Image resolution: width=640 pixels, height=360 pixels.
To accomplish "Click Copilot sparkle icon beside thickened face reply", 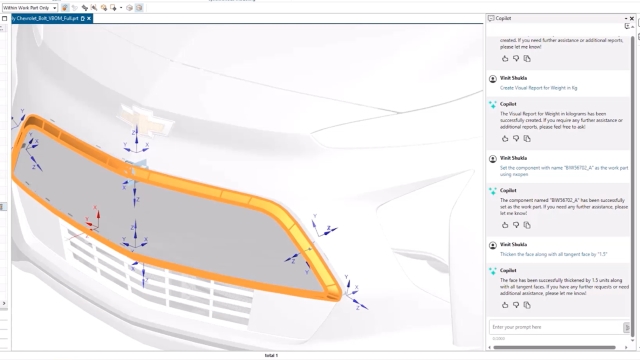I will pyautogui.click(x=493, y=271).
